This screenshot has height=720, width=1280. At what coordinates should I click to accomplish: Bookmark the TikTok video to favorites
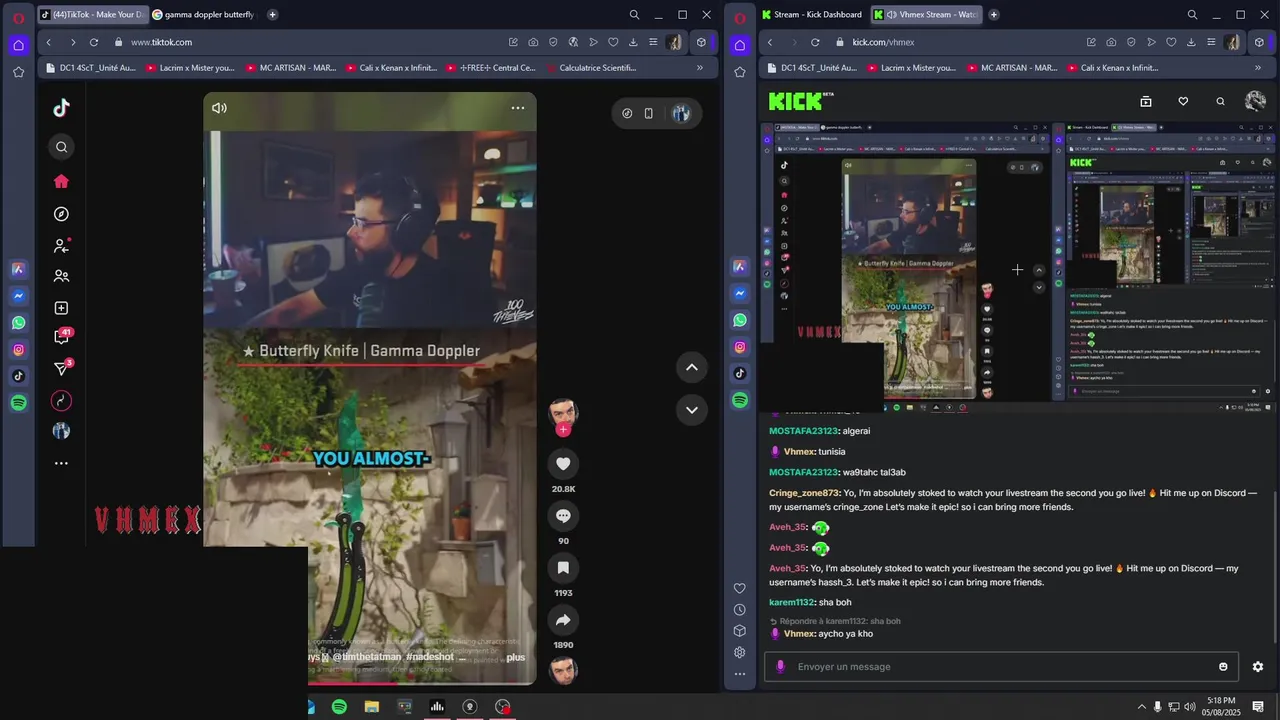click(563, 567)
